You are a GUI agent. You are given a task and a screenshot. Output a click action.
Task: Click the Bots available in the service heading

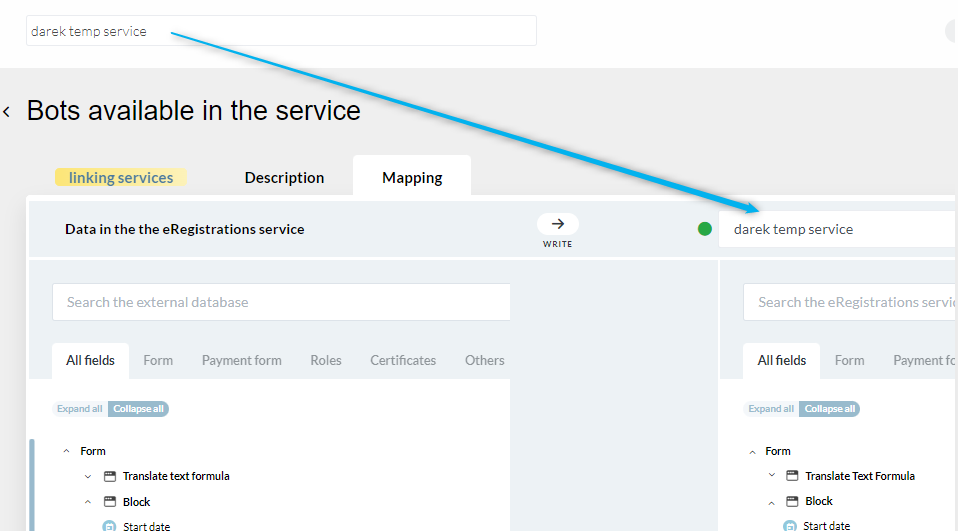[194, 111]
